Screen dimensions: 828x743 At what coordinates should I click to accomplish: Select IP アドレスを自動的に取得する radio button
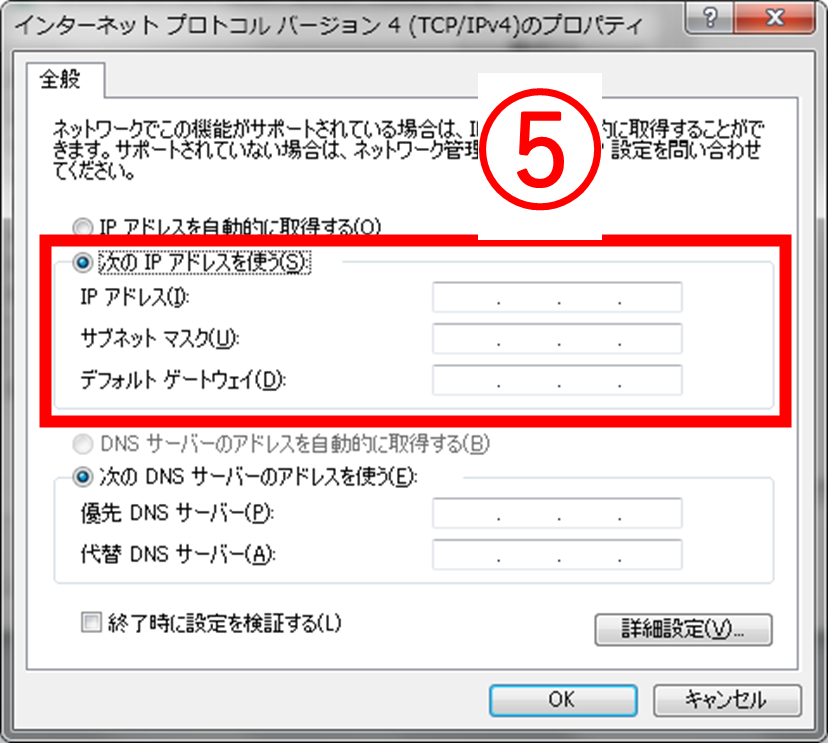pyautogui.click(x=83, y=227)
